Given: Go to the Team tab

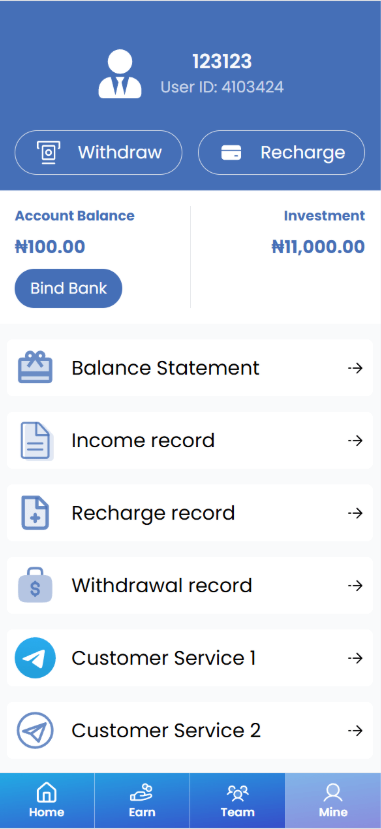Looking at the screenshot, I should [237, 800].
